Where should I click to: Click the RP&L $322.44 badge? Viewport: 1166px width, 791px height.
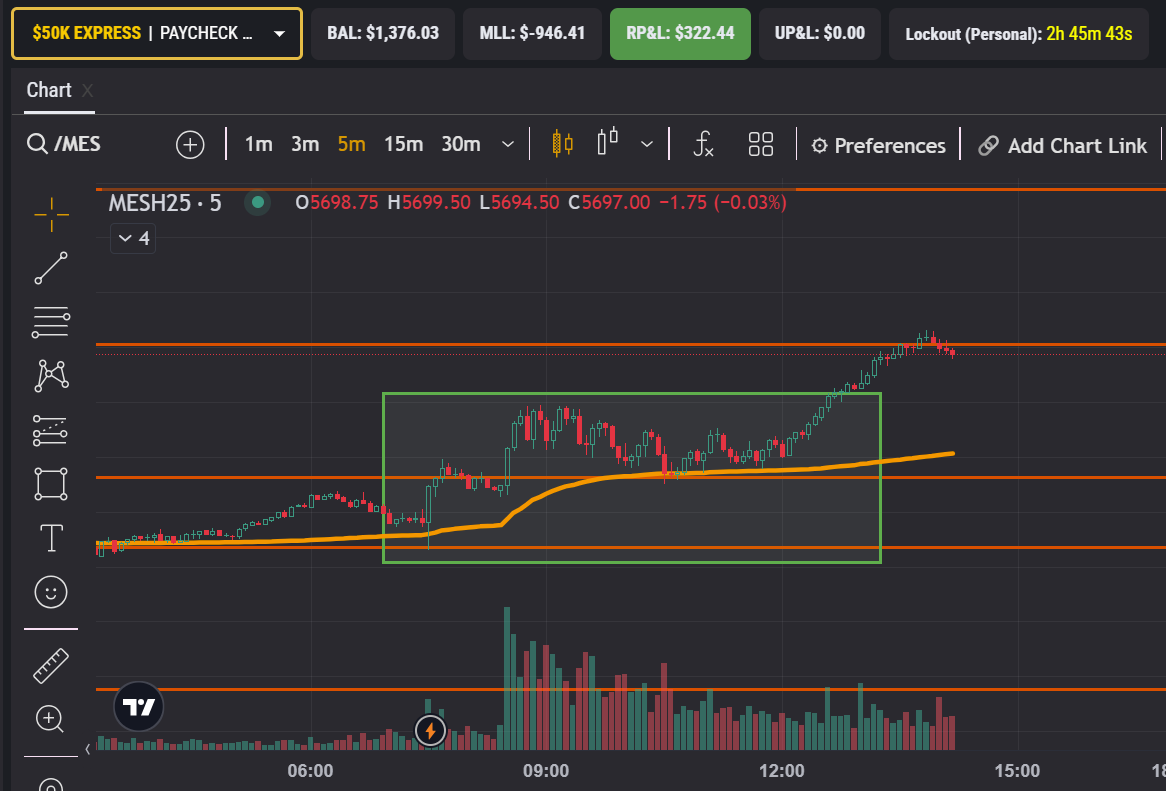[x=680, y=33]
